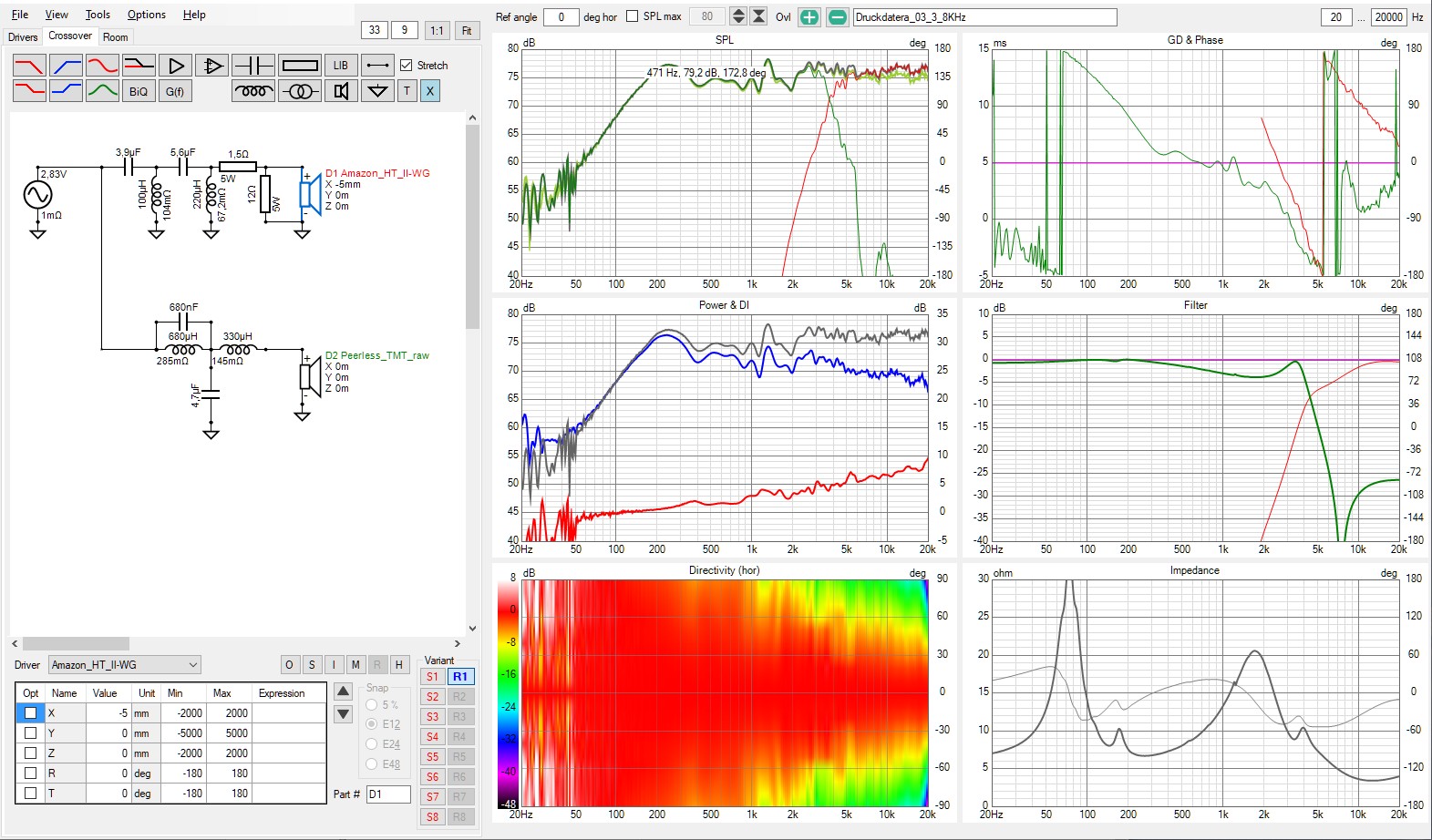1432x840 pixels.
Task: Enable the SPL max checkbox
Action: [x=633, y=16]
